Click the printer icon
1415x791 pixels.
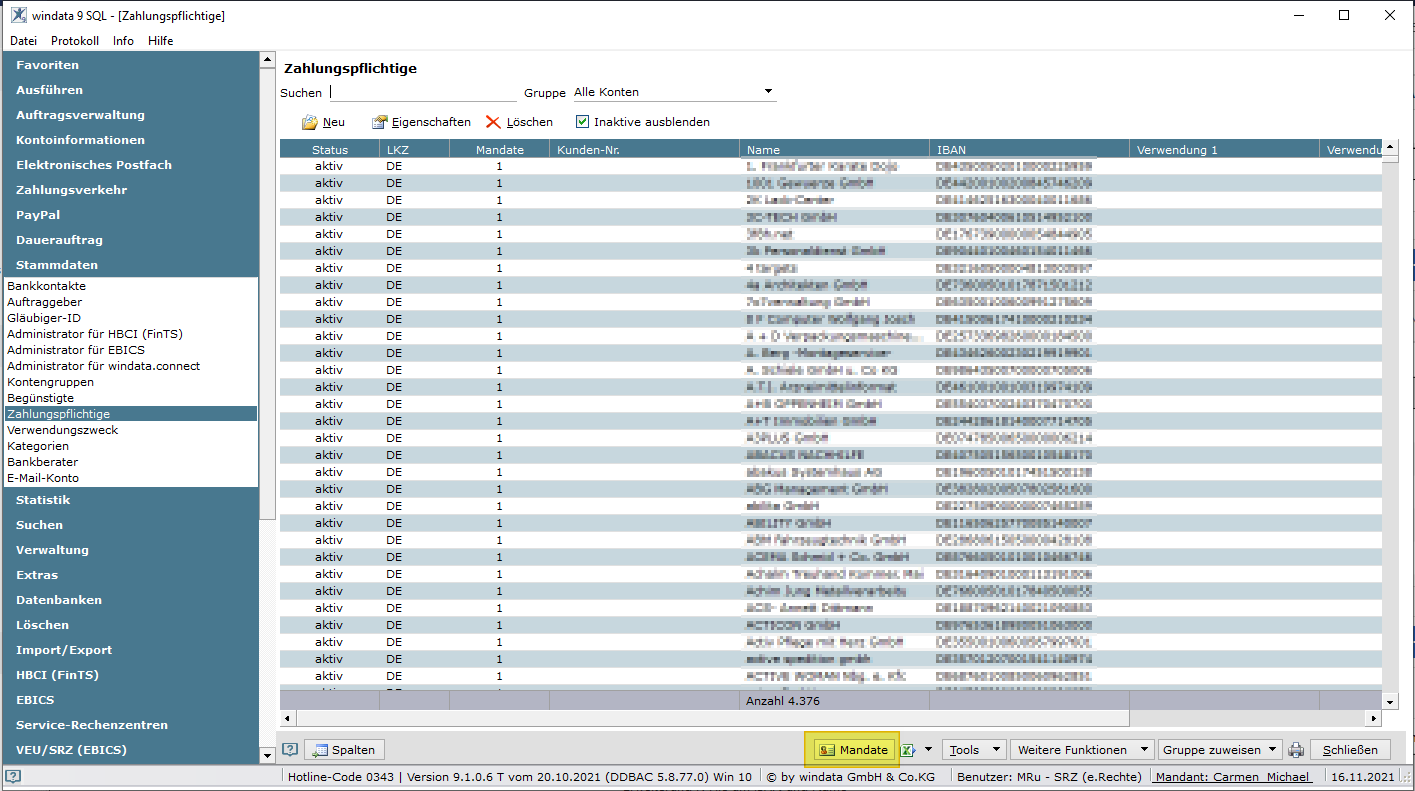[1296, 750]
